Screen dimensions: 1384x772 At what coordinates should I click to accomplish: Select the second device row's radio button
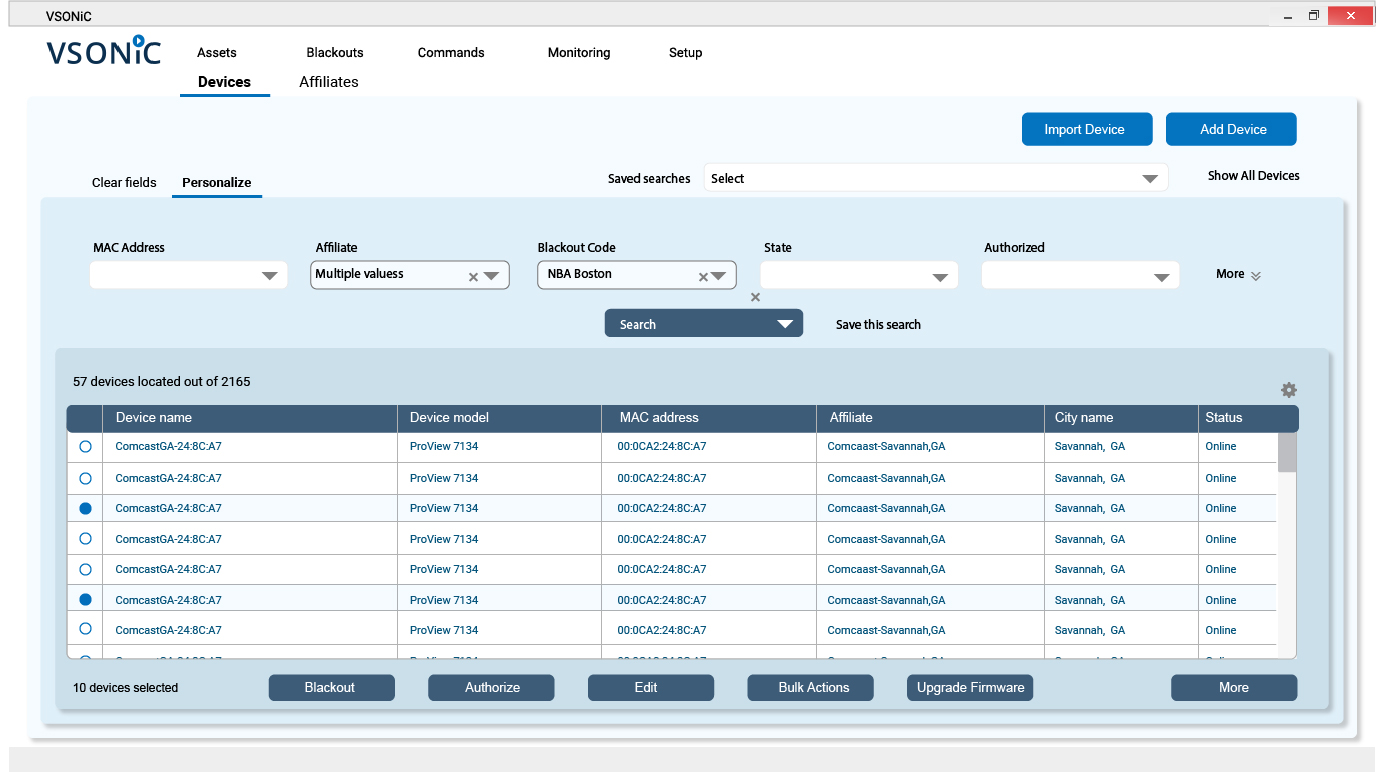[85, 478]
